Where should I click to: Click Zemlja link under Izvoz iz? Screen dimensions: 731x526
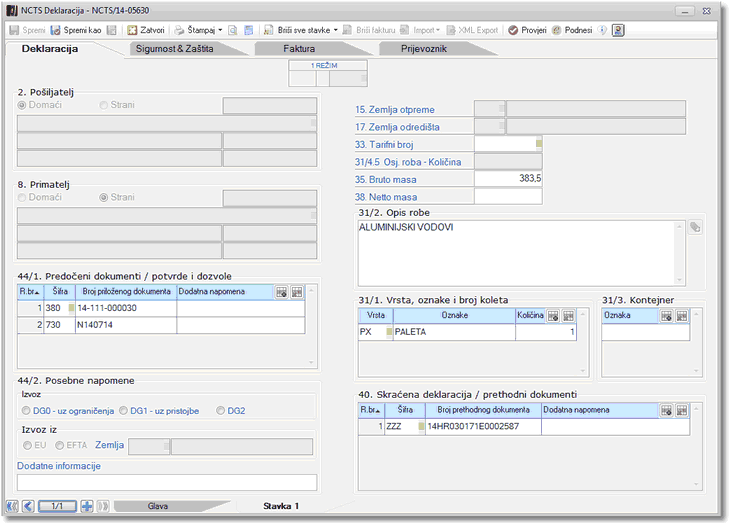[x=110, y=445]
